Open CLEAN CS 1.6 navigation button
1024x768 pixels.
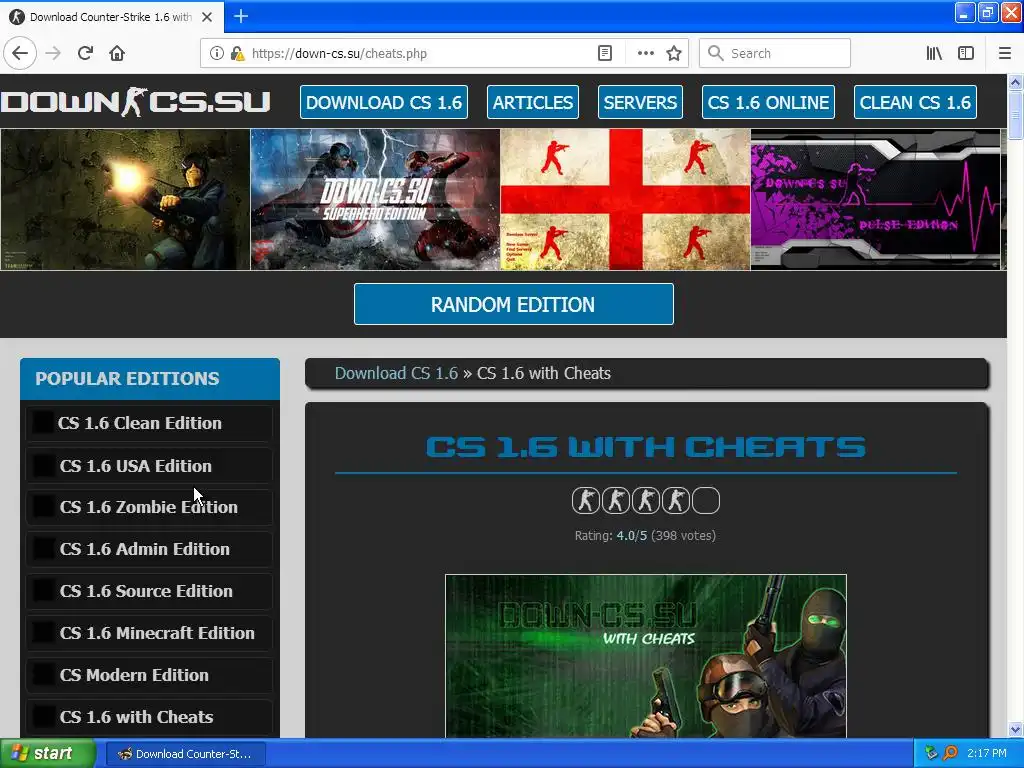[x=915, y=102]
